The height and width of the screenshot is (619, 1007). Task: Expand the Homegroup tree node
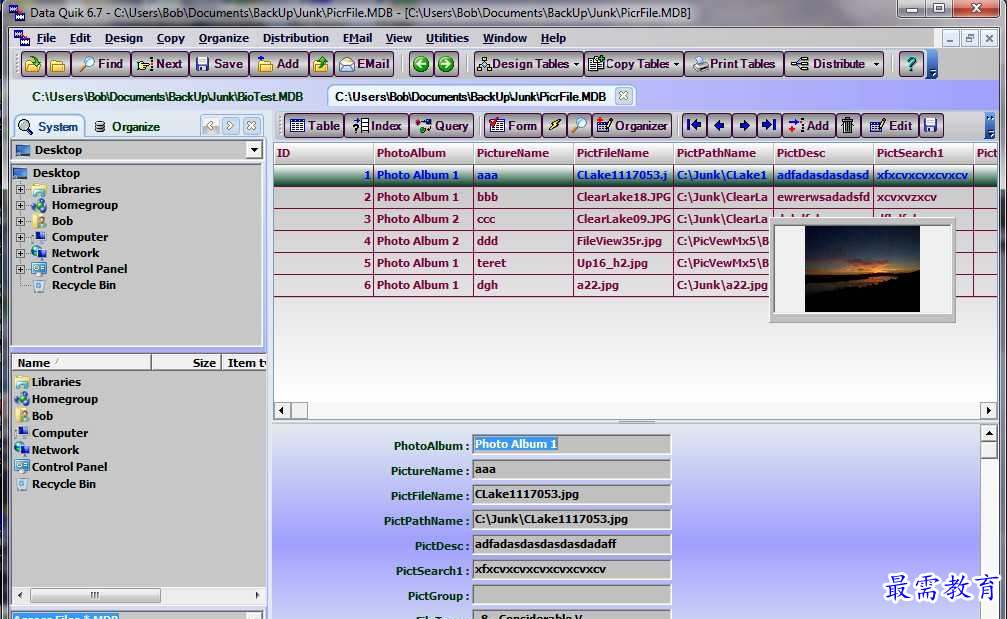[21, 205]
